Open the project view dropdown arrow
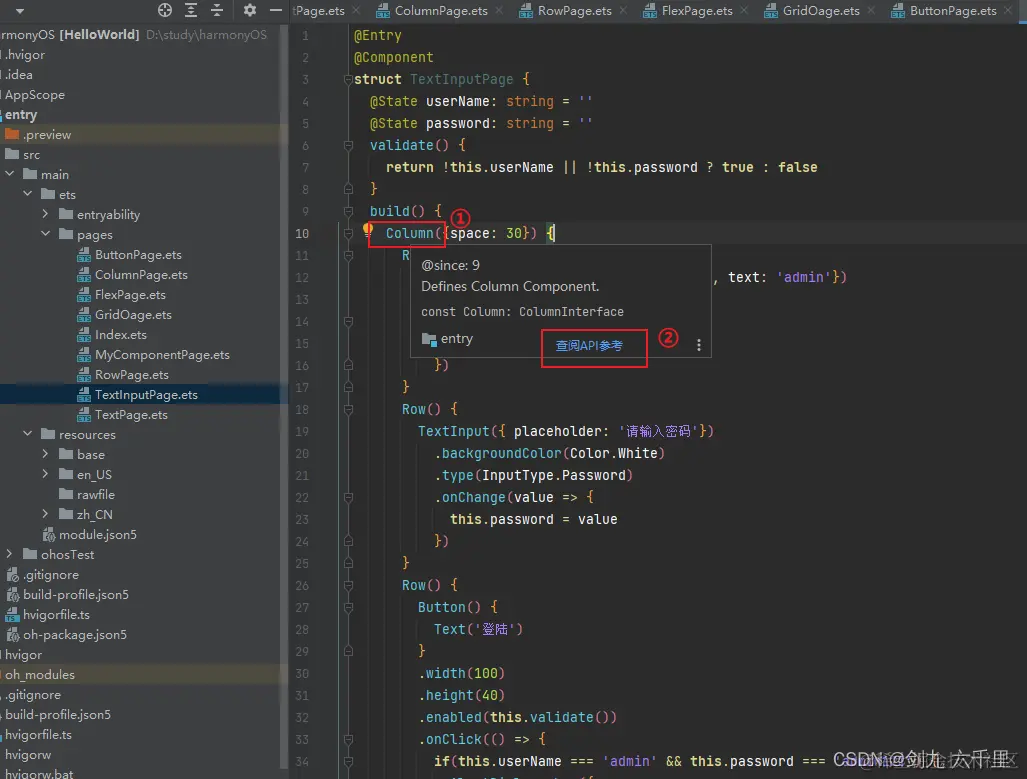Screen dimensions: 1027x779 20,10
